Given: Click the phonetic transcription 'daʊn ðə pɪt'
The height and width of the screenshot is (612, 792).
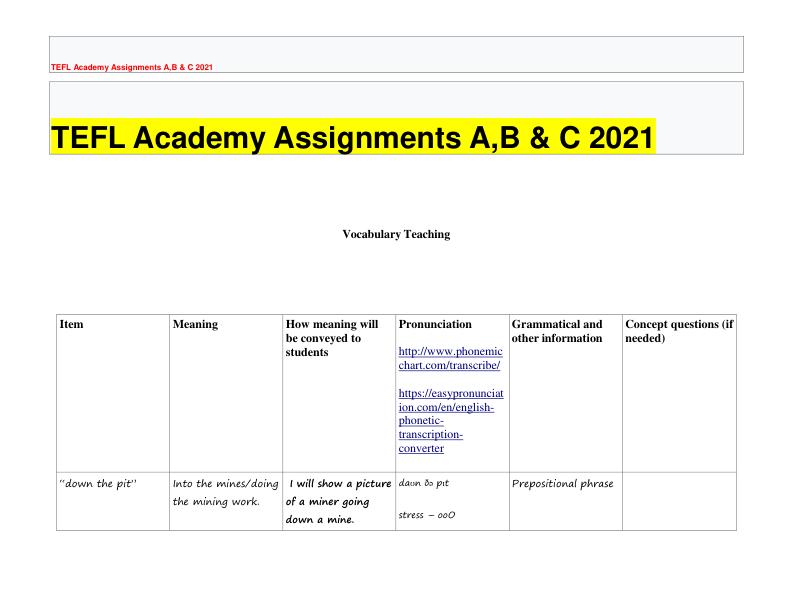Looking at the screenshot, I should coord(424,483).
